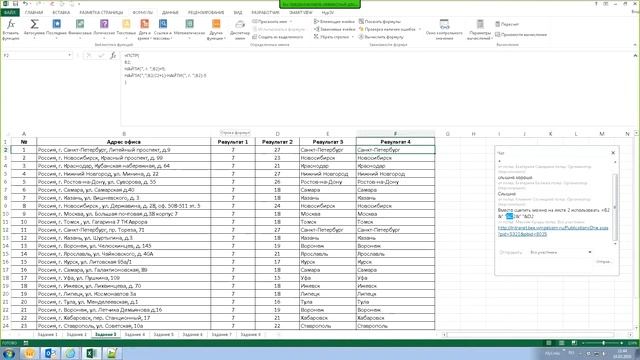Open the Recently Used functions icon
Screen dimensions: 640x360
point(56,24)
